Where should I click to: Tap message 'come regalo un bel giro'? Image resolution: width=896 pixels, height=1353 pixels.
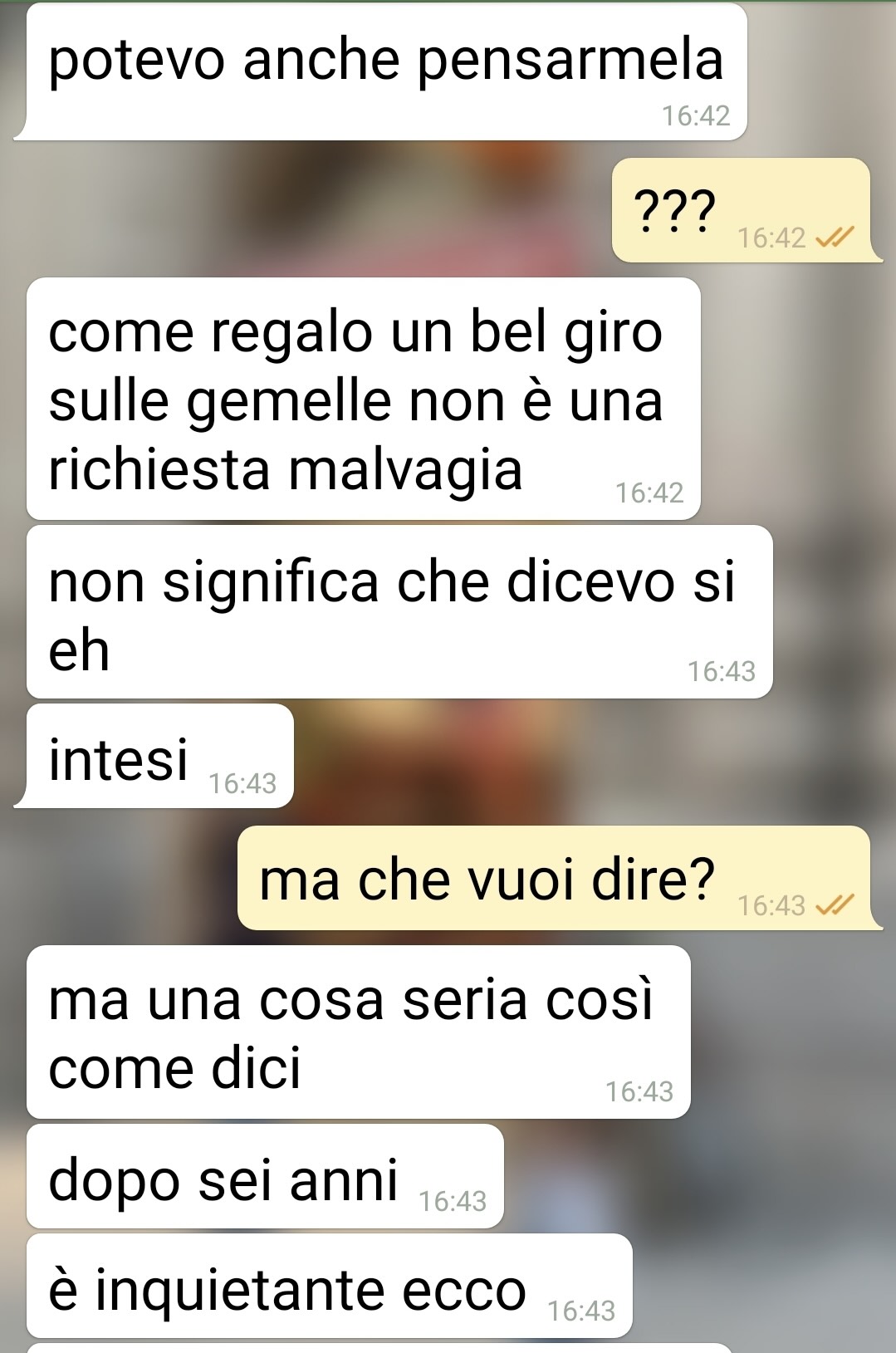click(364, 399)
